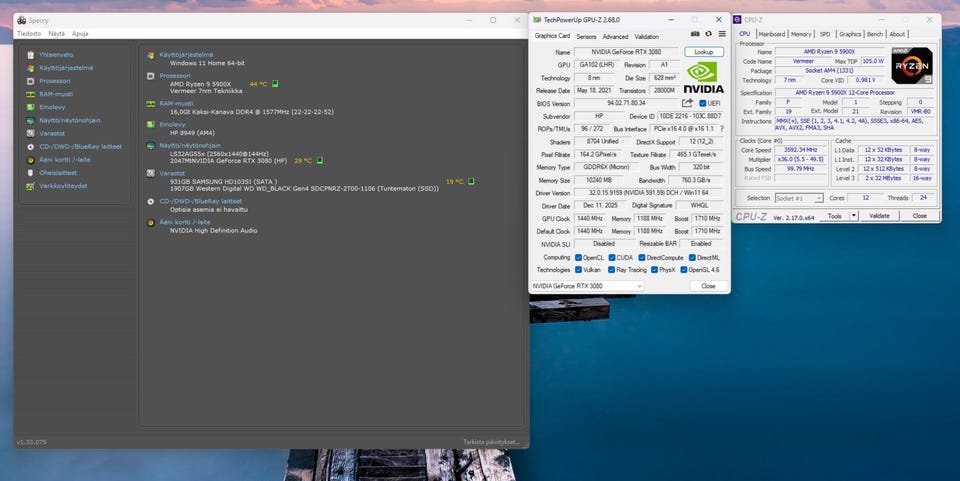This screenshot has width=960, height=481.
Task: Click the Verkkoyhteydet network icon in sidebar
Action: pos(31,186)
